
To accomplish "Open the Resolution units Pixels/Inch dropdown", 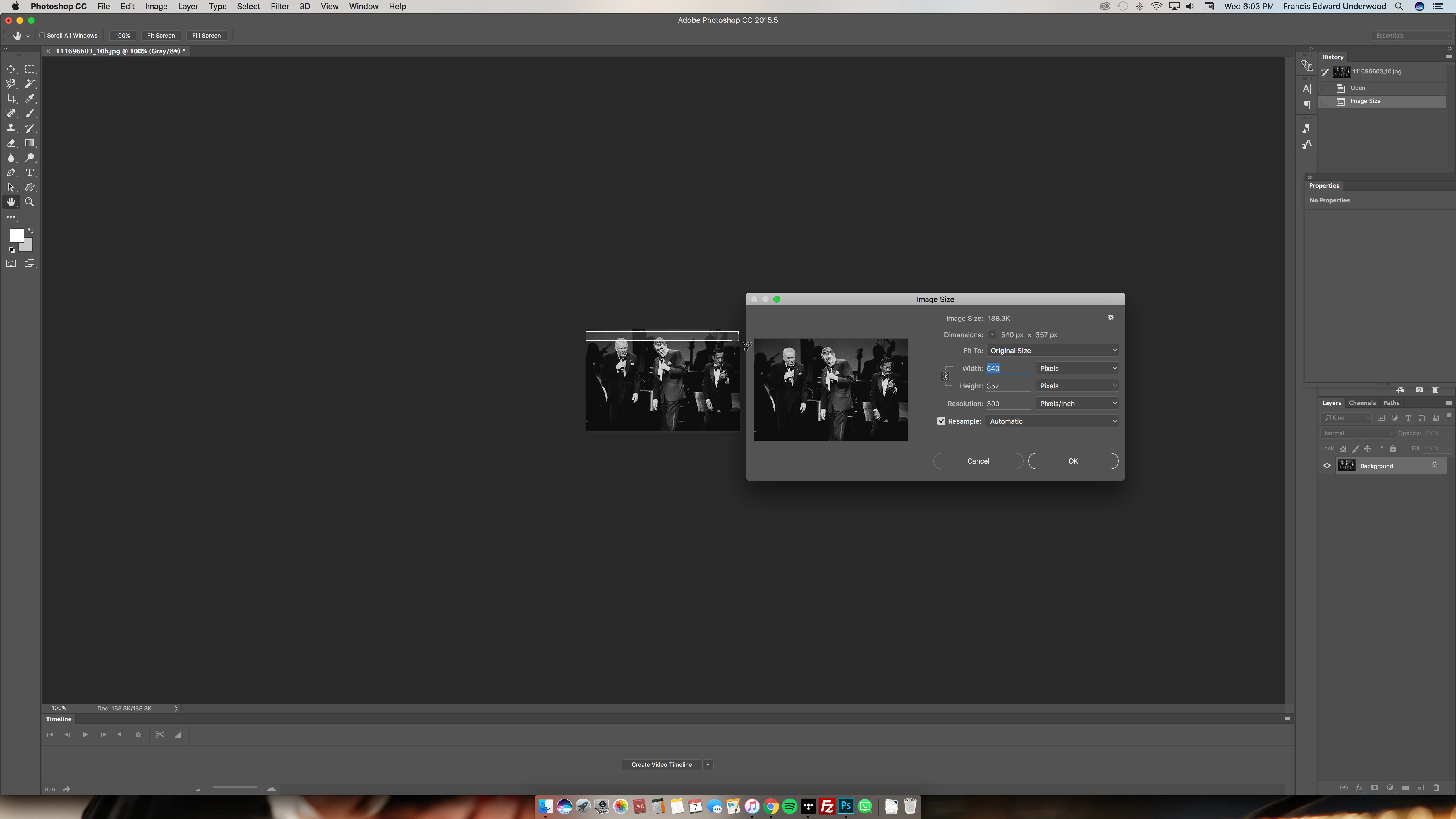I will click(1077, 404).
